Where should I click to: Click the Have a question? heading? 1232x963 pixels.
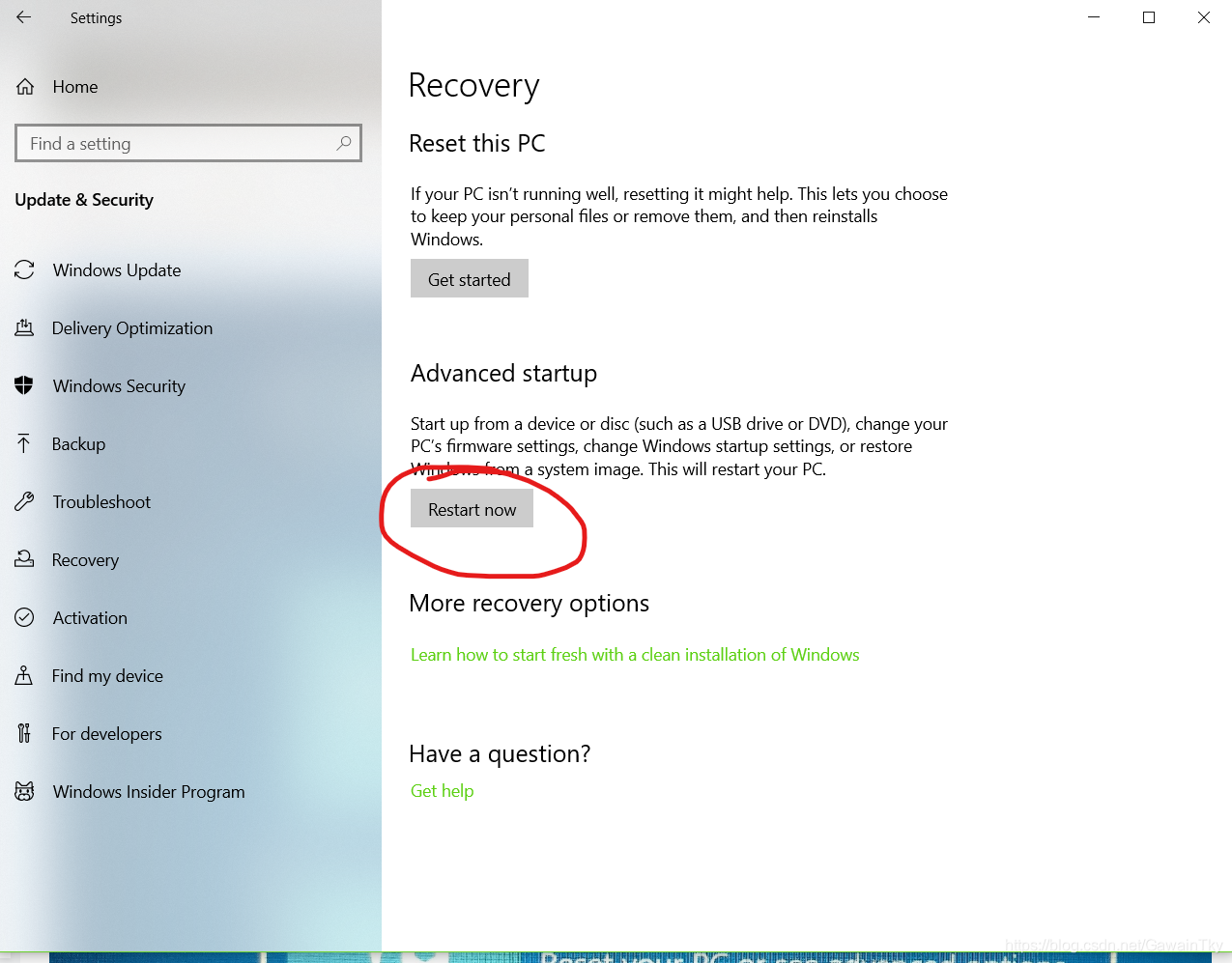500,754
